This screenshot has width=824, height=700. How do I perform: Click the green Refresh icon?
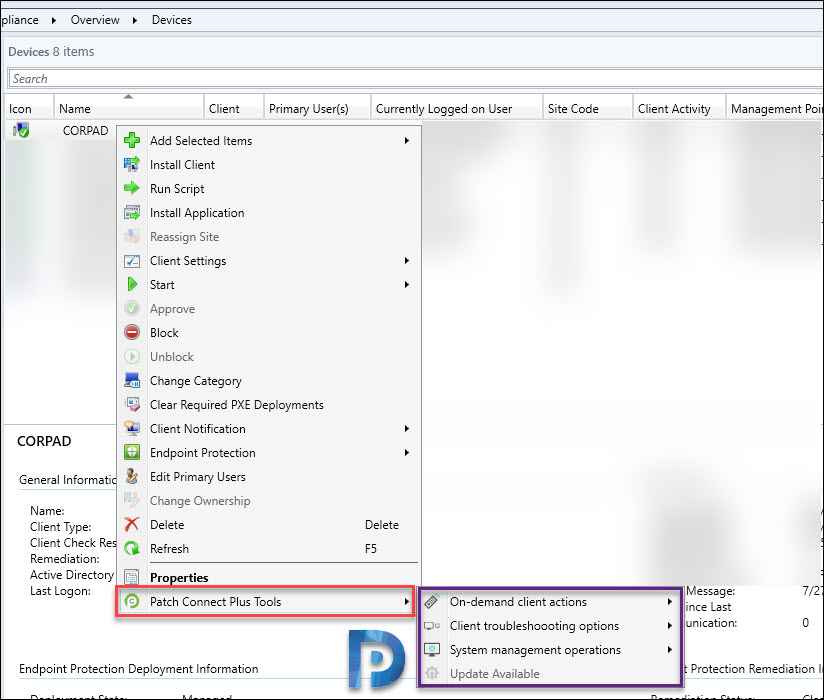pos(132,548)
